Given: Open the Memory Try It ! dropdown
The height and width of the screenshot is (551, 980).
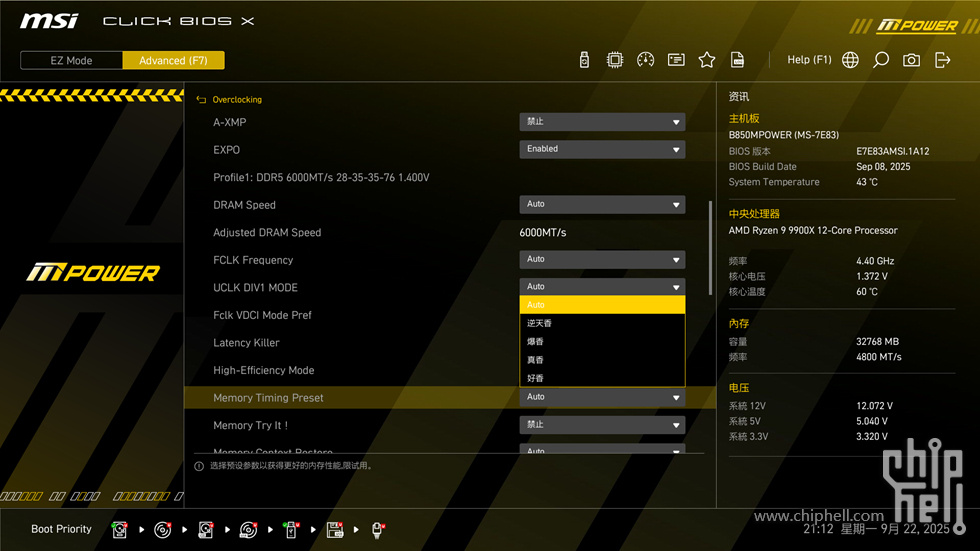Looking at the screenshot, I should [602, 425].
